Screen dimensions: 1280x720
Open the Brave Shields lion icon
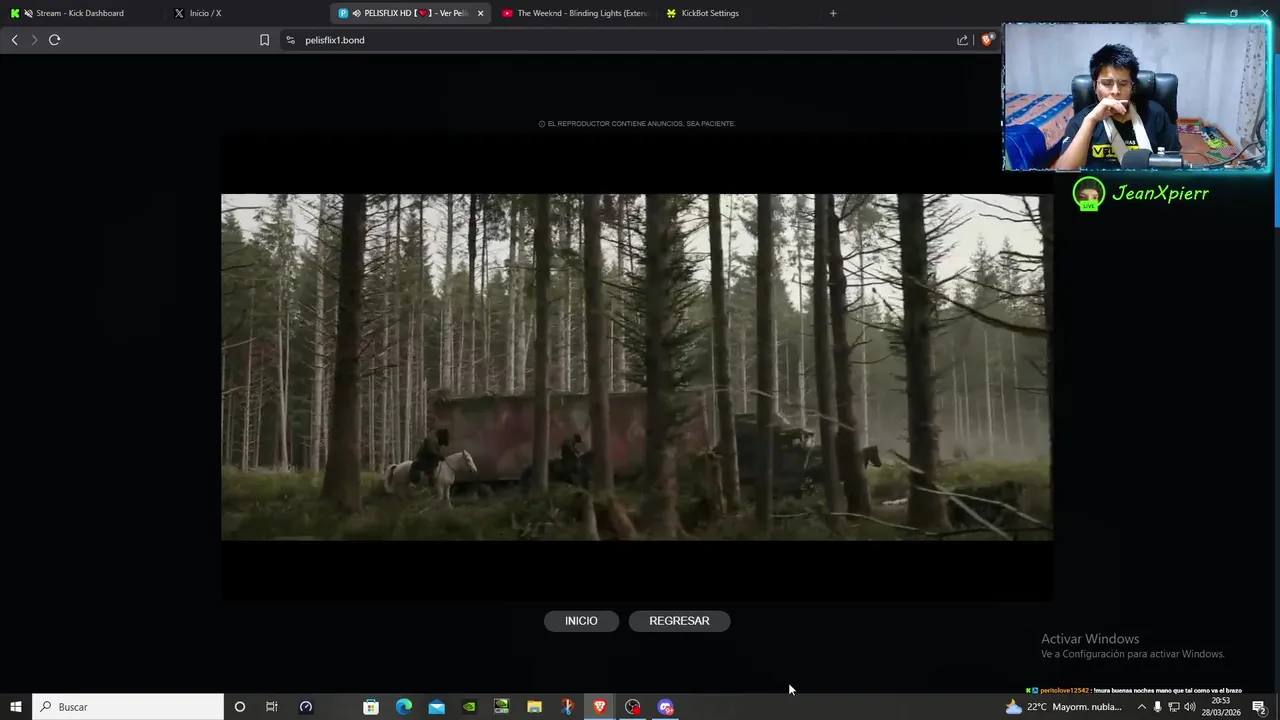tap(987, 40)
